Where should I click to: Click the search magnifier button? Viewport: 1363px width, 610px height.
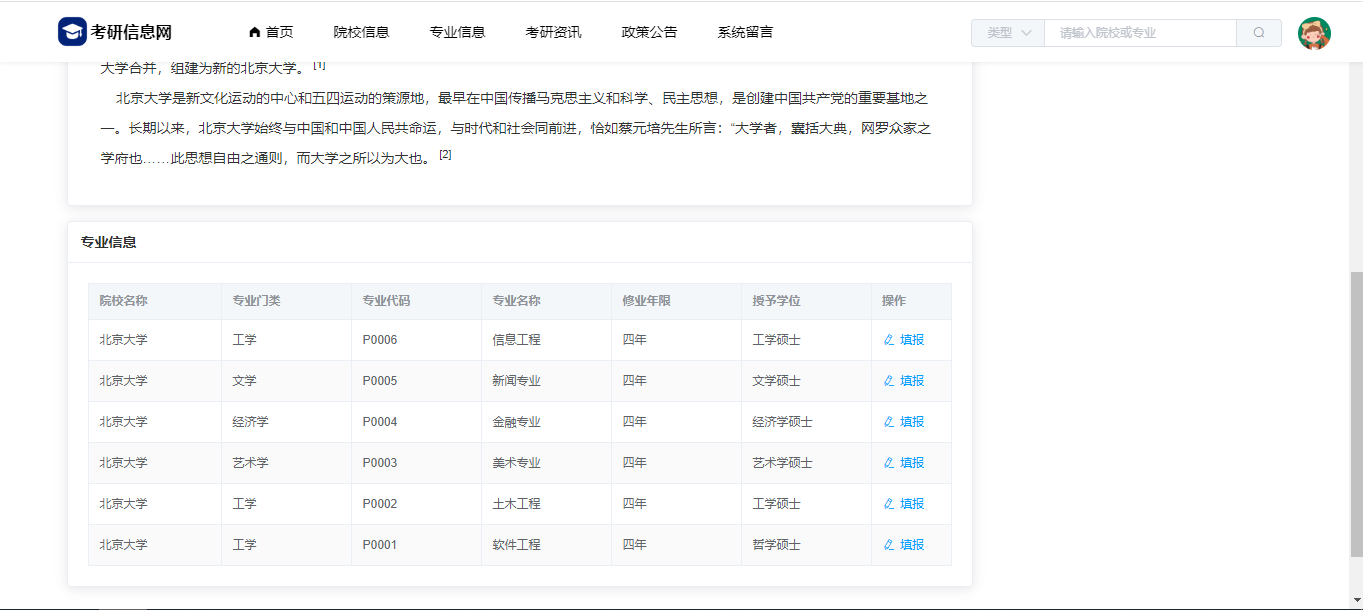(x=1259, y=33)
